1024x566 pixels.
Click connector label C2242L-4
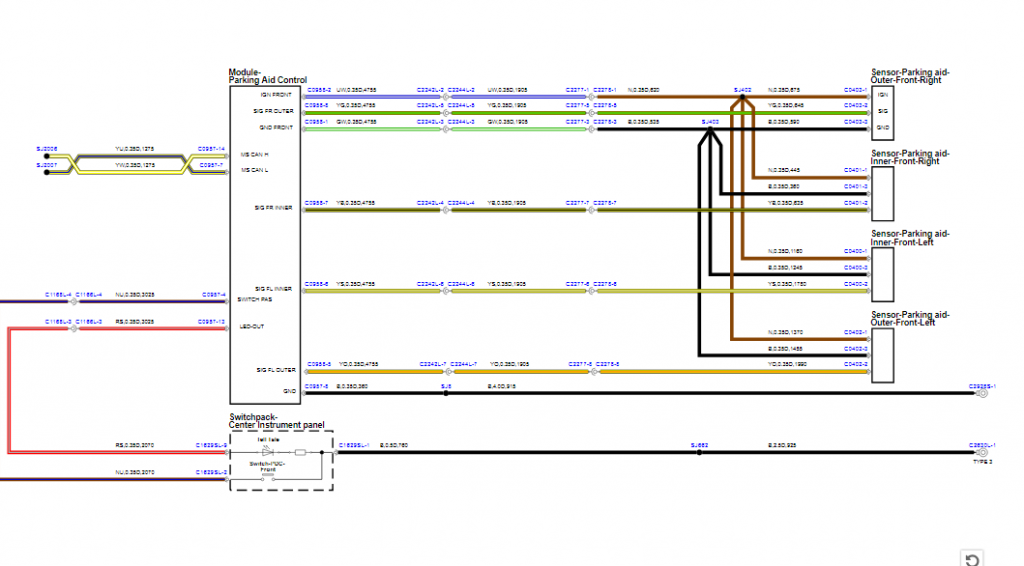tap(430, 203)
